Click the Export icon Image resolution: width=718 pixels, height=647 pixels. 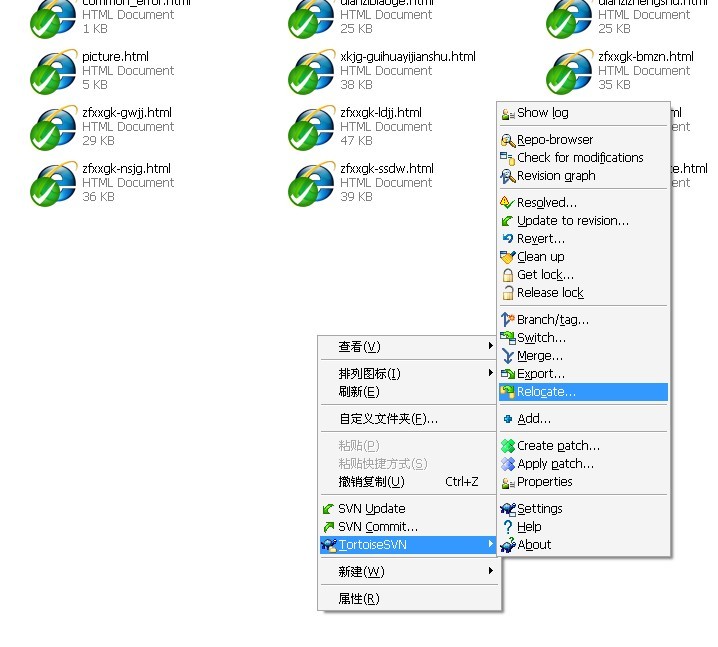[x=508, y=374]
